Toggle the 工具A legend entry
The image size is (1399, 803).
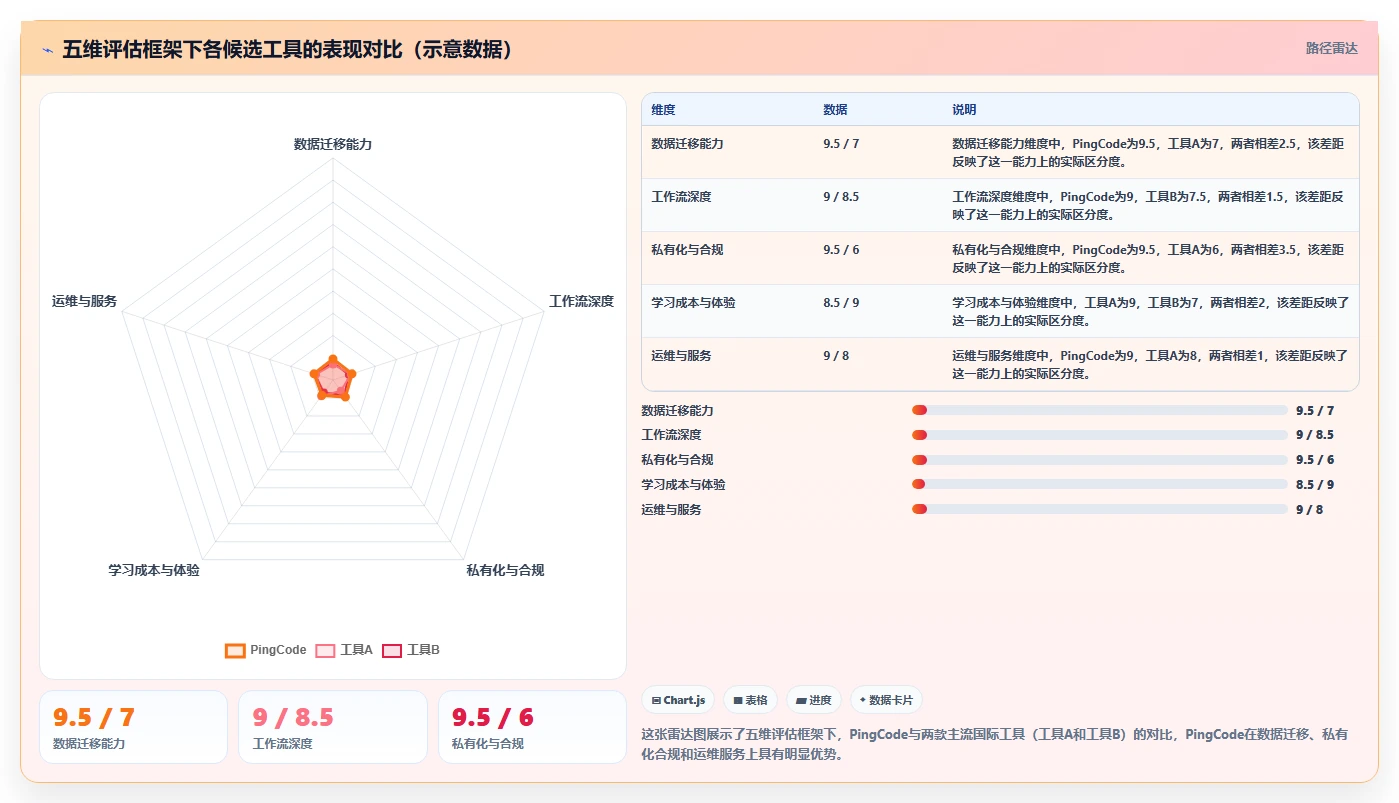(x=344, y=650)
